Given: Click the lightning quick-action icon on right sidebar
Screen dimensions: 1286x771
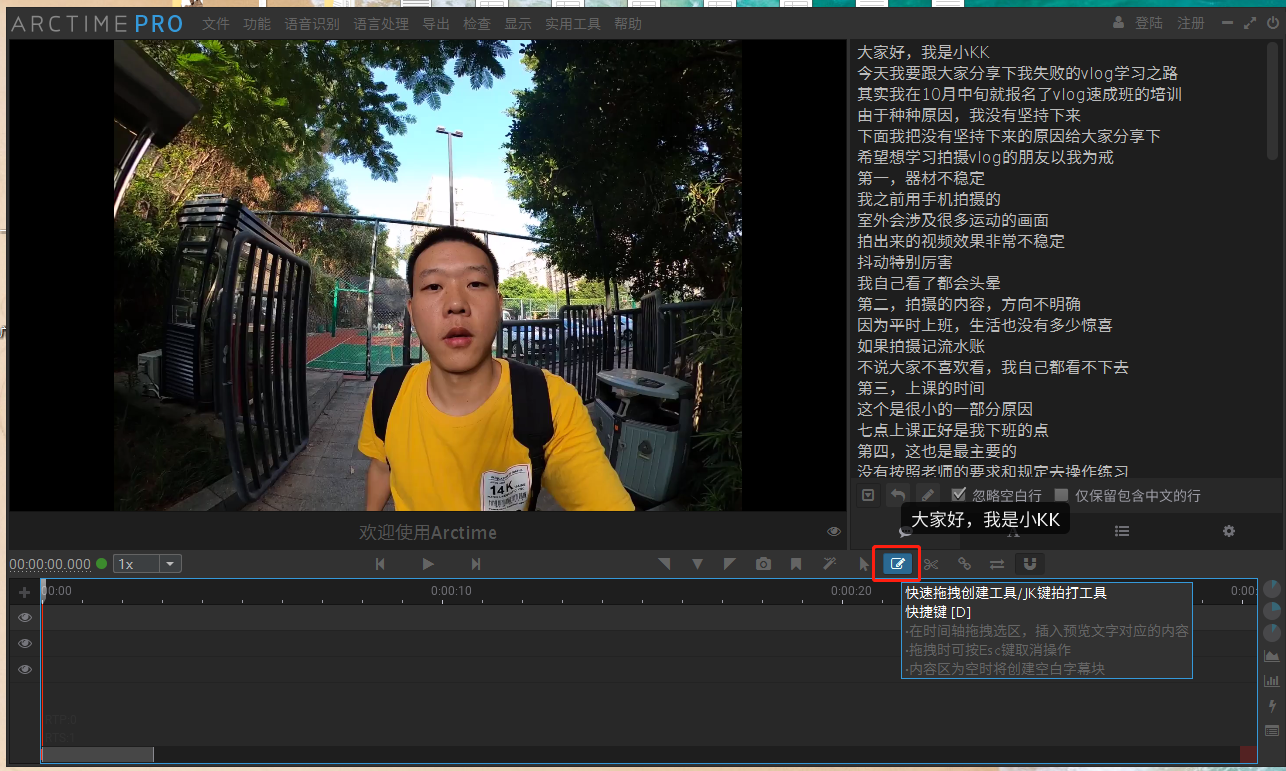Looking at the screenshot, I should click(1272, 706).
